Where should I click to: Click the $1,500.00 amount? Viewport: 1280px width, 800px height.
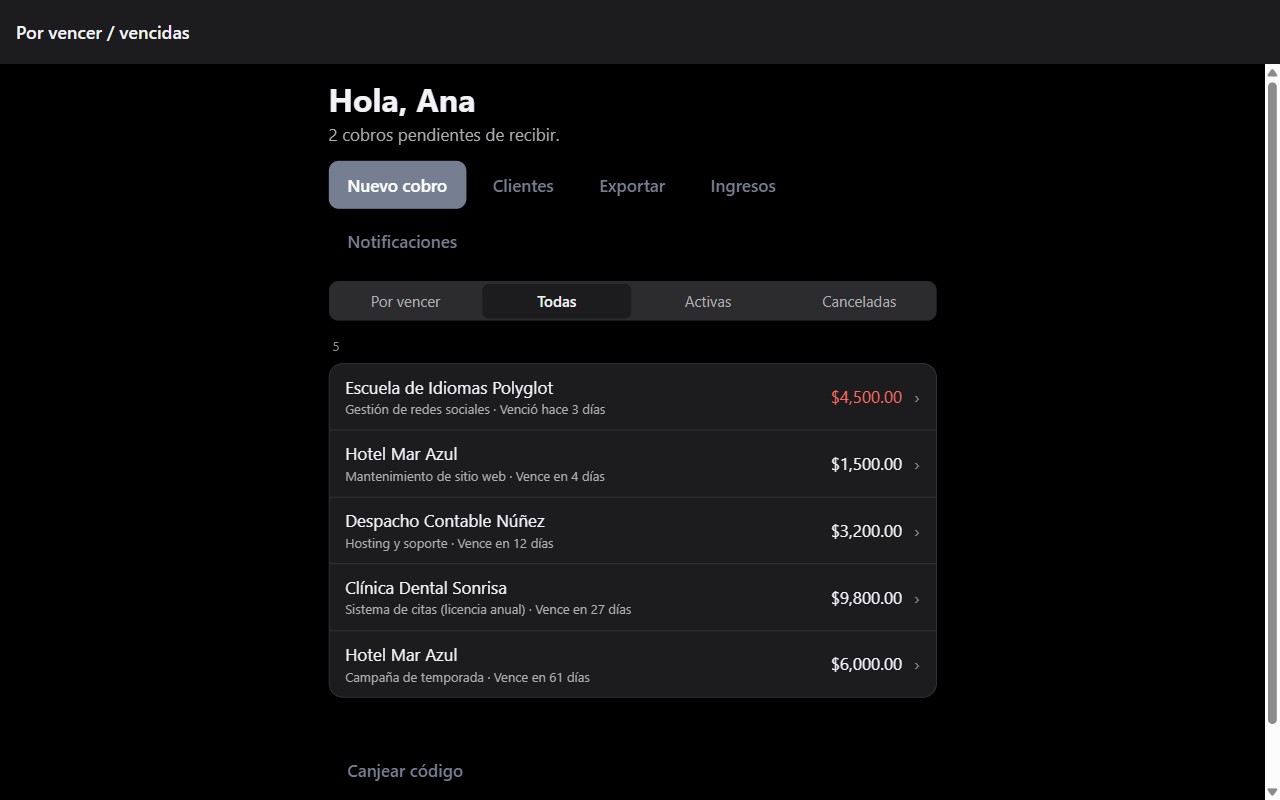click(x=866, y=464)
